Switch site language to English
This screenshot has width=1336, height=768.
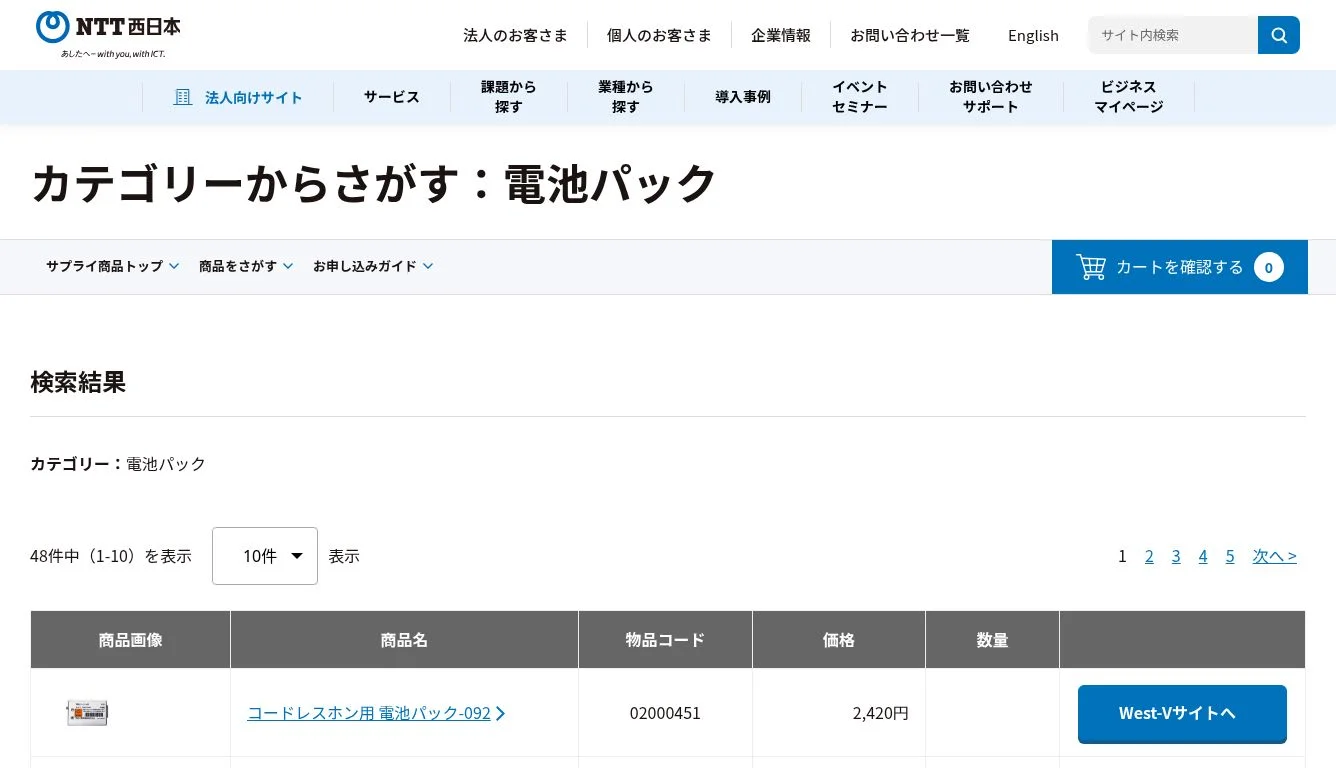tap(1033, 35)
